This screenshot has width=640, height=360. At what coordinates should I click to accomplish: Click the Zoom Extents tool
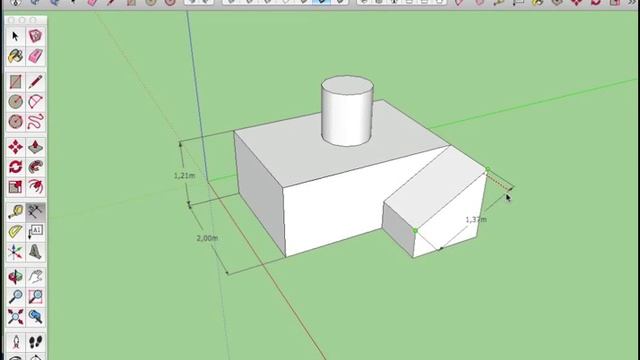16,317
